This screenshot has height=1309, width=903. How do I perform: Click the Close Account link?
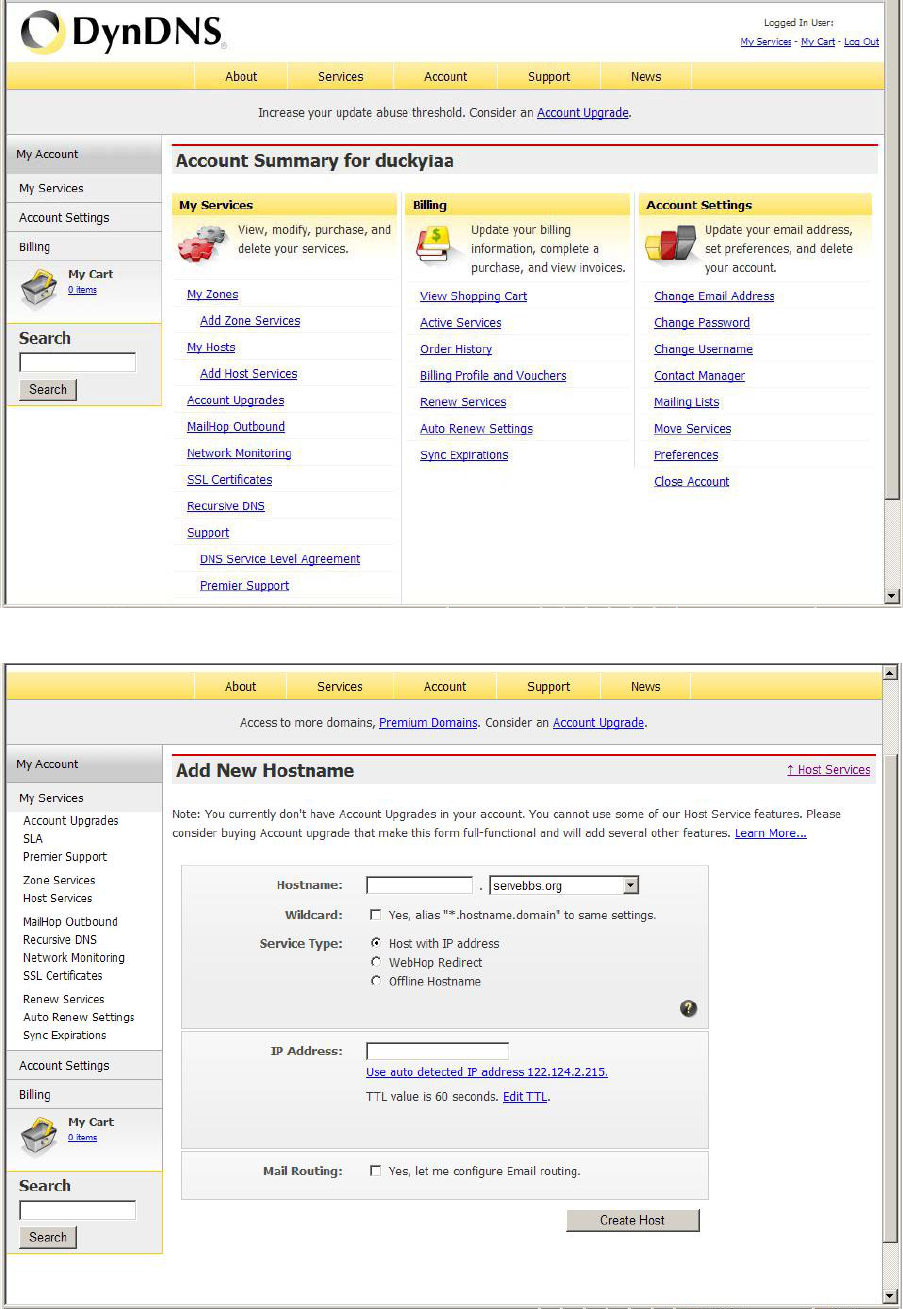pos(691,481)
